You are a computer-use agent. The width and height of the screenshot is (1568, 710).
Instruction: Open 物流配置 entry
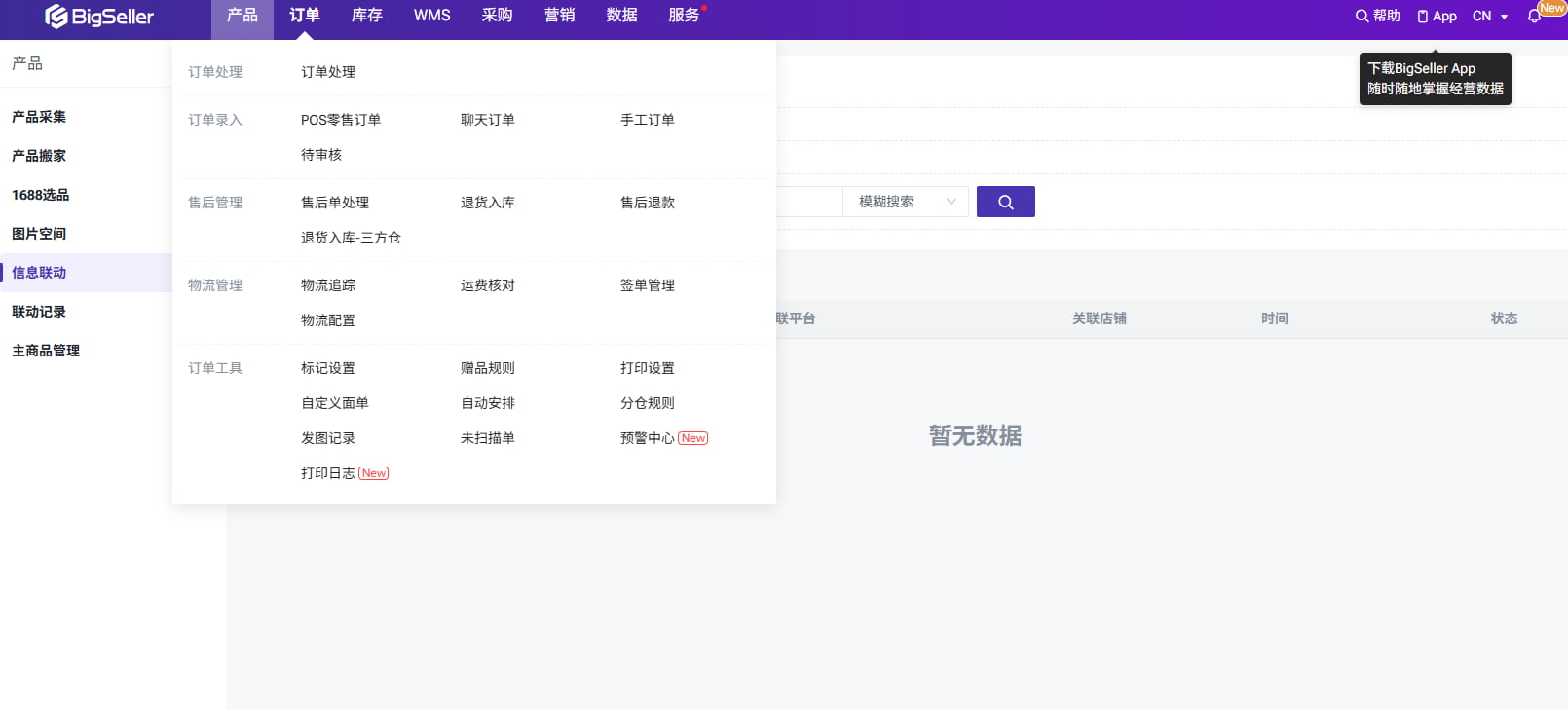(x=328, y=320)
